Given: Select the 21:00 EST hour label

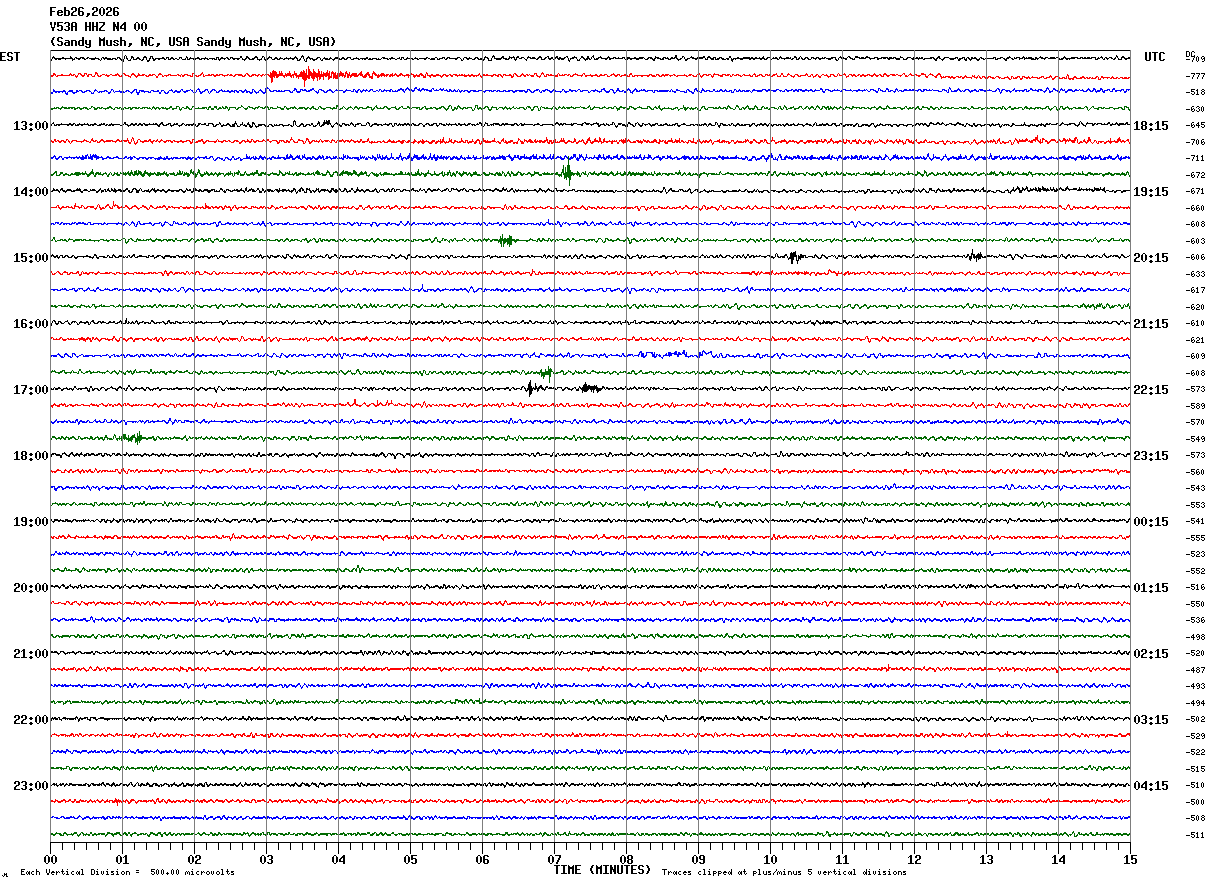Looking at the screenshot, I should 31,654.
